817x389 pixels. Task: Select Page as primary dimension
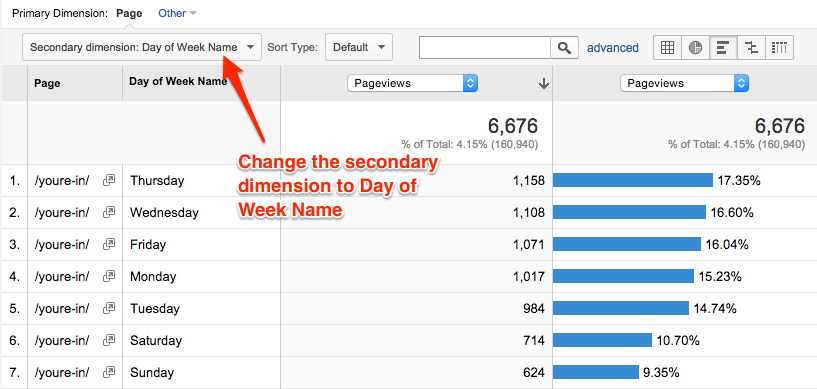pos(129,13)
